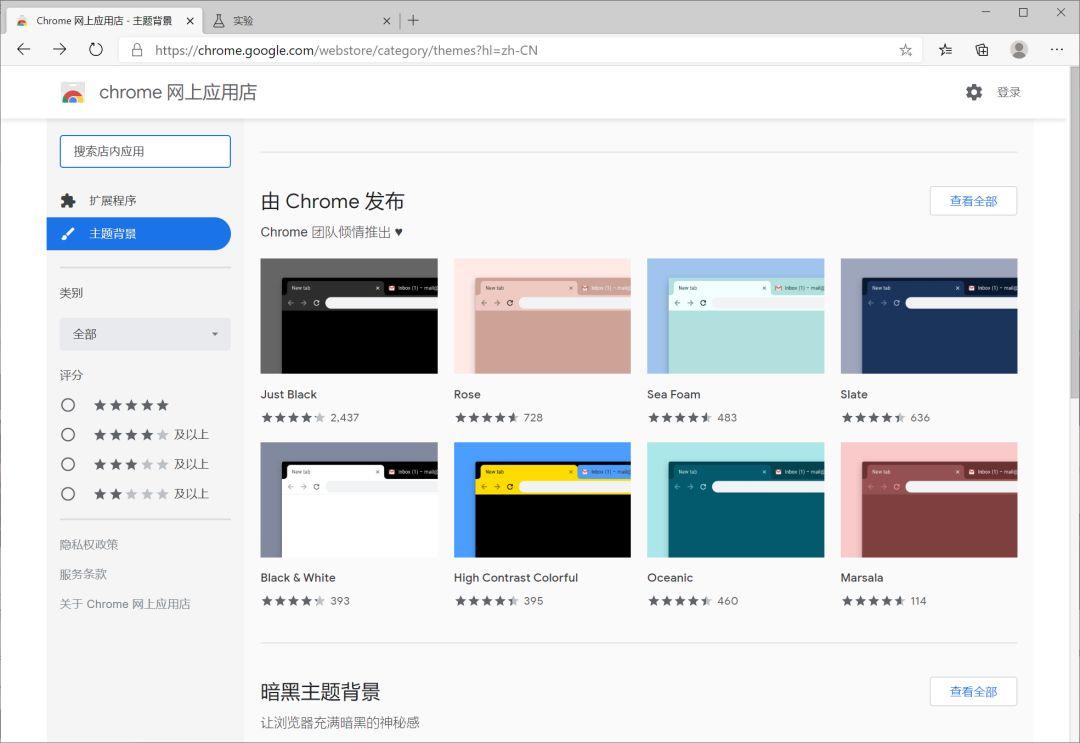This screenshot has height=743, width=1080.
Task: Open a new browser tab
Action: [x=413, y=21]
